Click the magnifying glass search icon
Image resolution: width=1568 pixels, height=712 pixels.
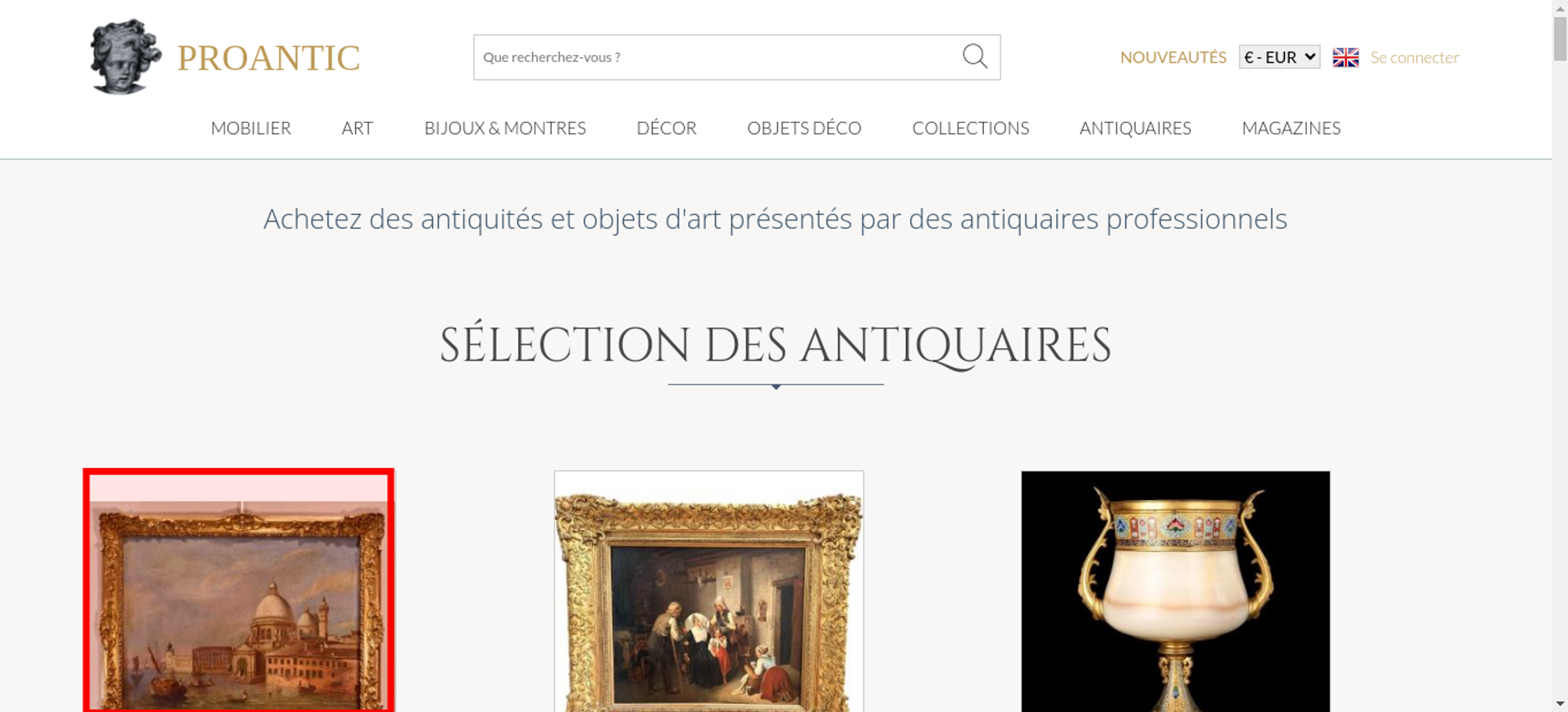(975, 56)
